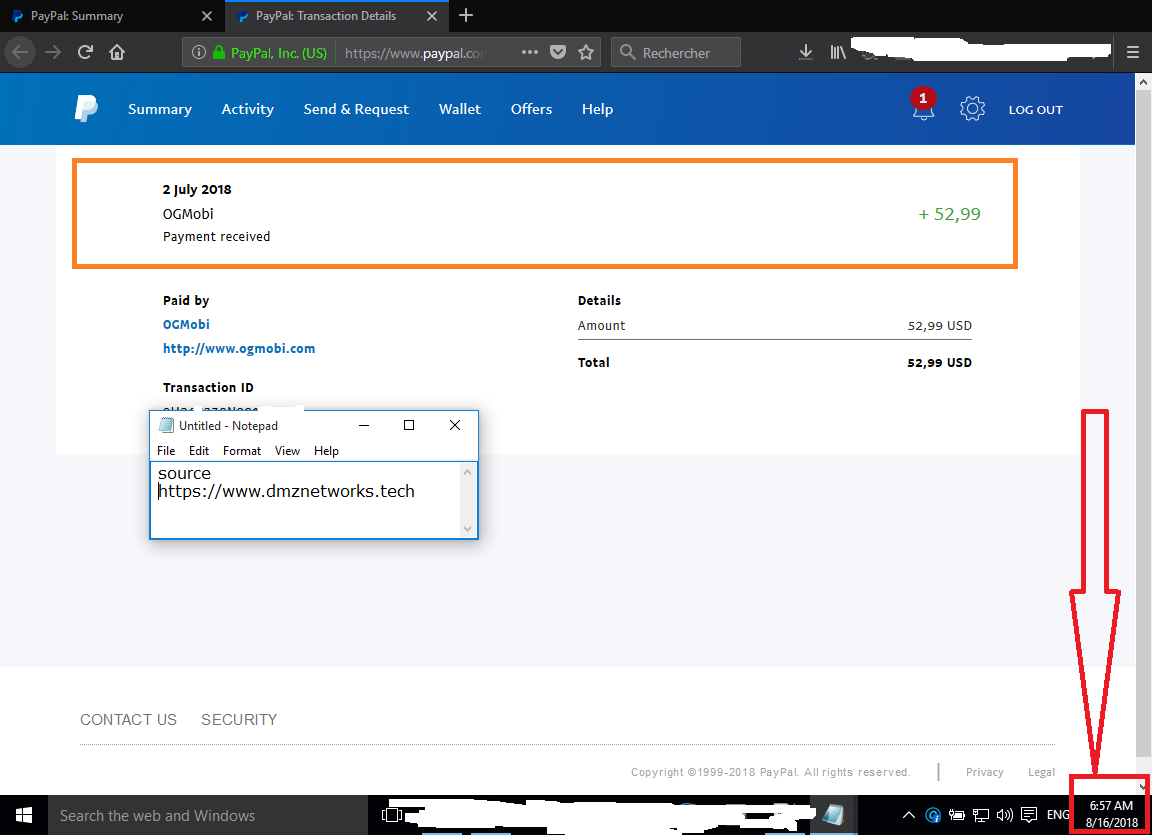This screenshot has height=835, width=1152.
Task: Close the PayPal: Summary tab
Action: coord(207,15)
